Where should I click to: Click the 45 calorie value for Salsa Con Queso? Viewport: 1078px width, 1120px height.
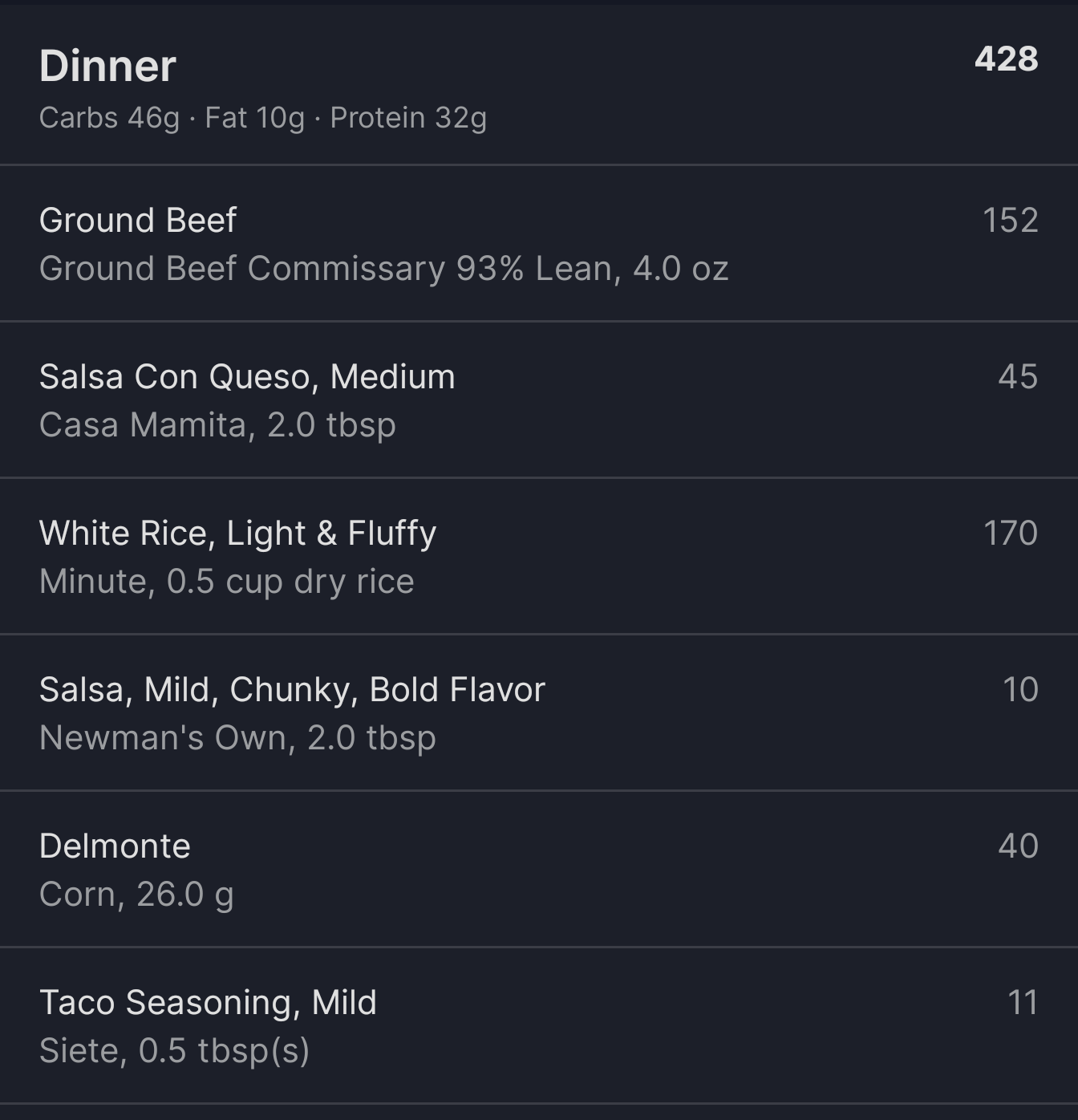[1018, 376]
